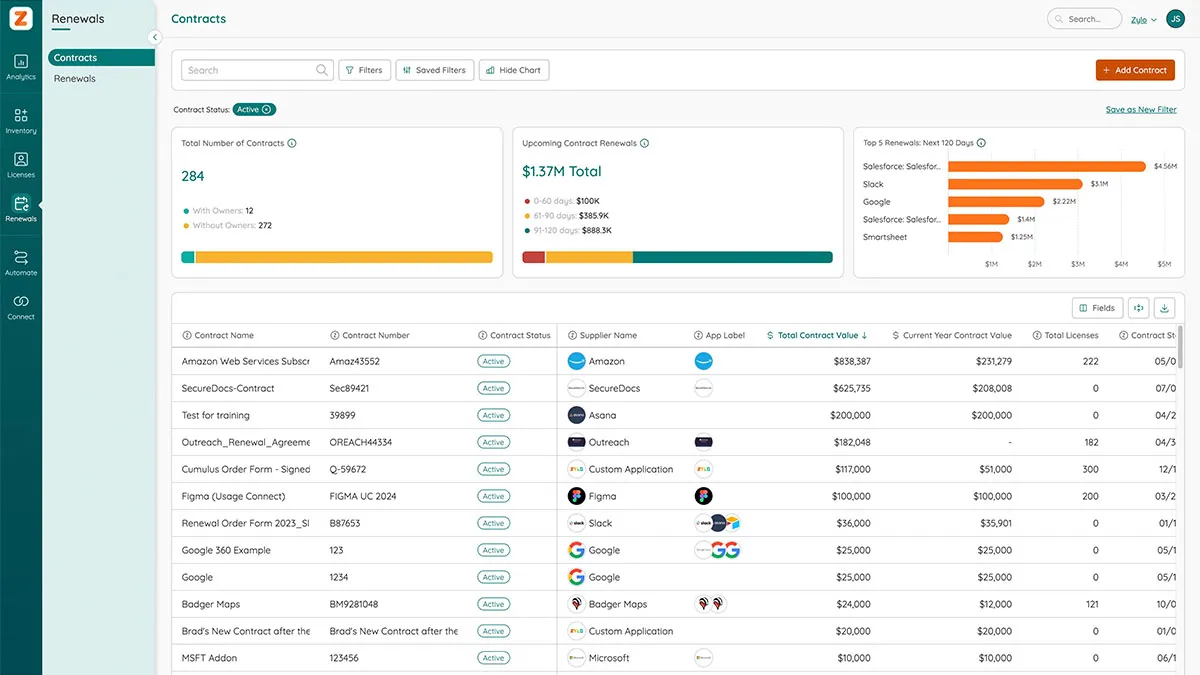Sort by Contract Name column header

pyautogui.click(x=218, y=335)
